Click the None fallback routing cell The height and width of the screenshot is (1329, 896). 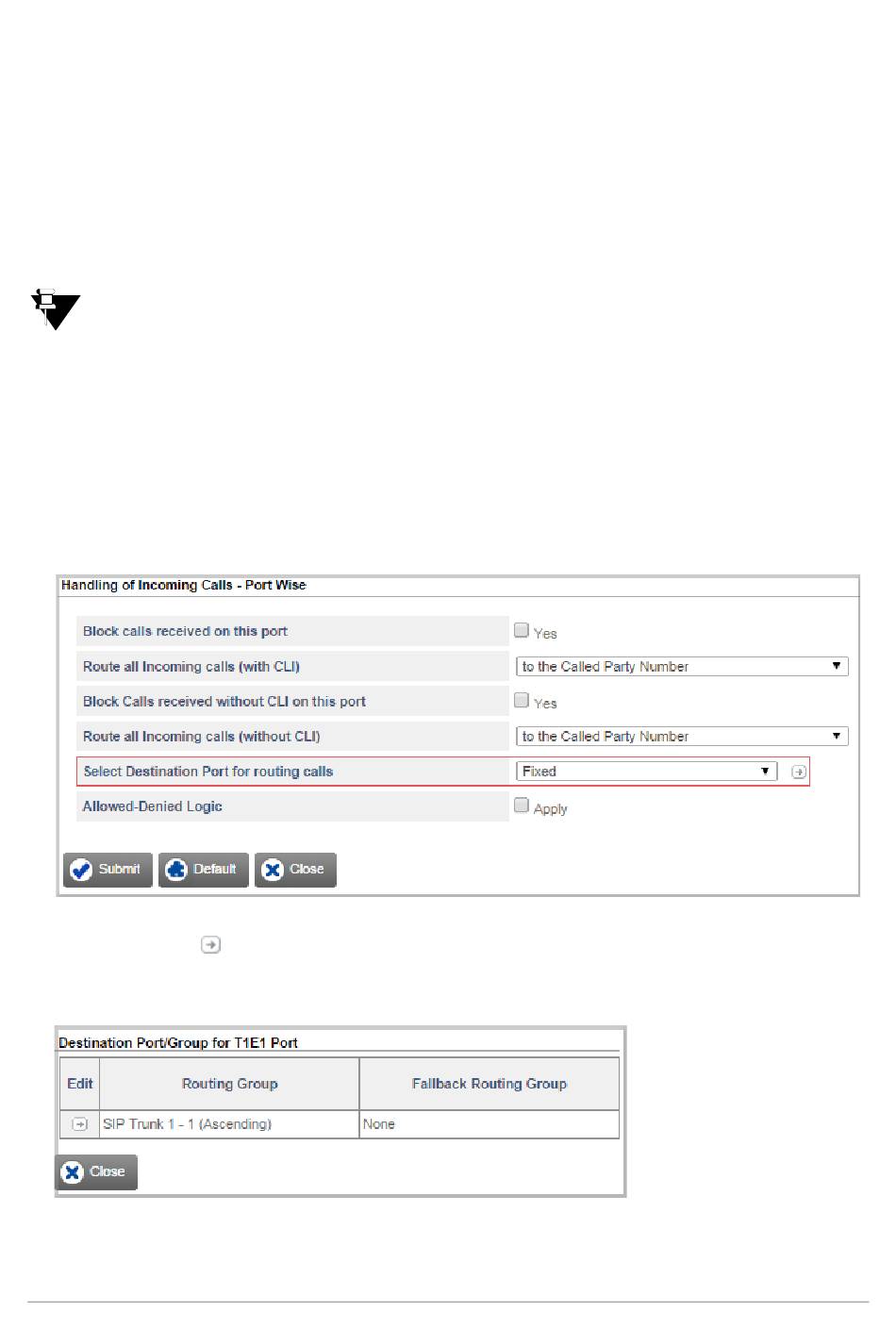click(489, 1124)
